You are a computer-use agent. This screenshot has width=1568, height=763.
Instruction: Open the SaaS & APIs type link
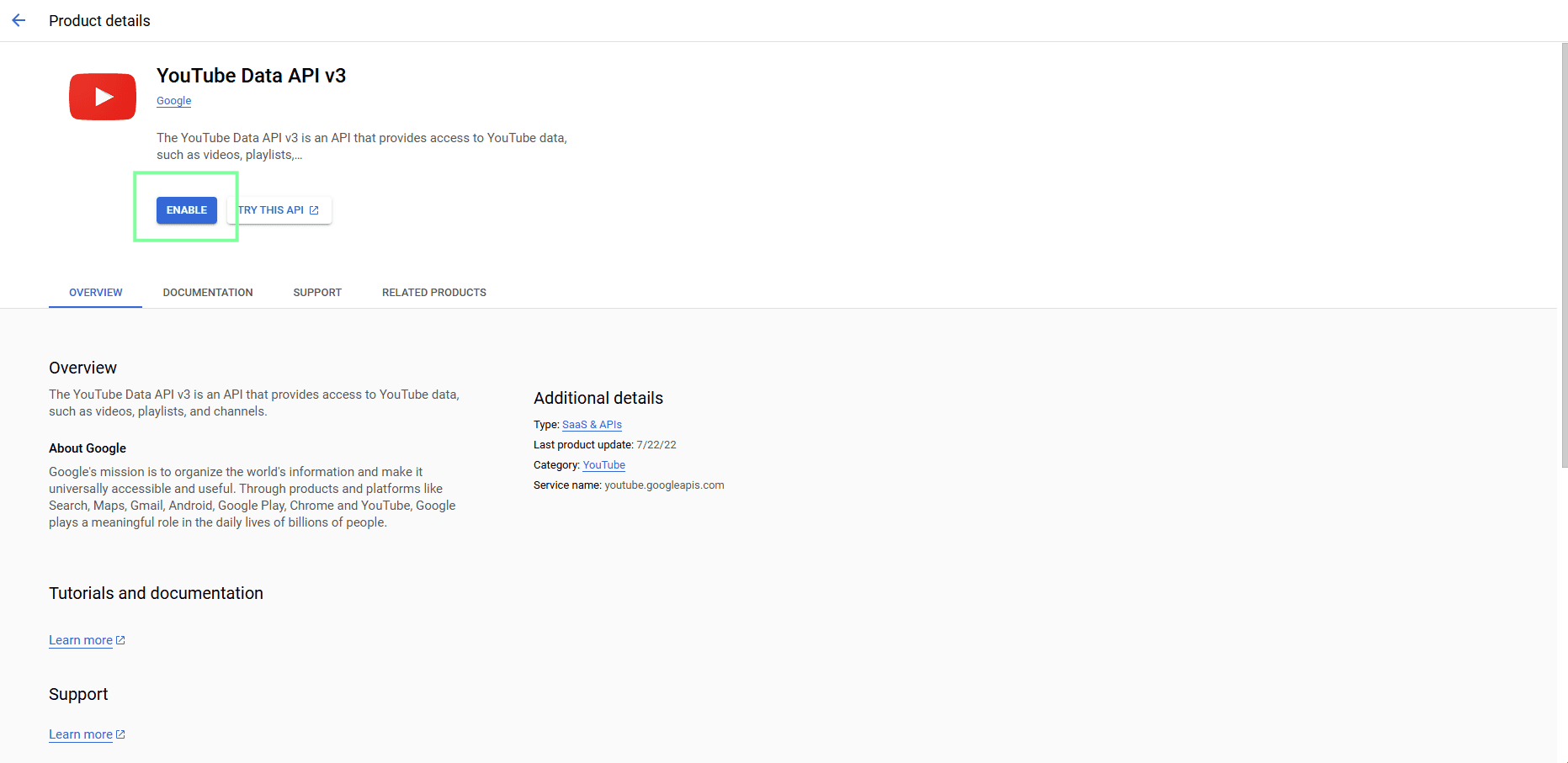592,425
